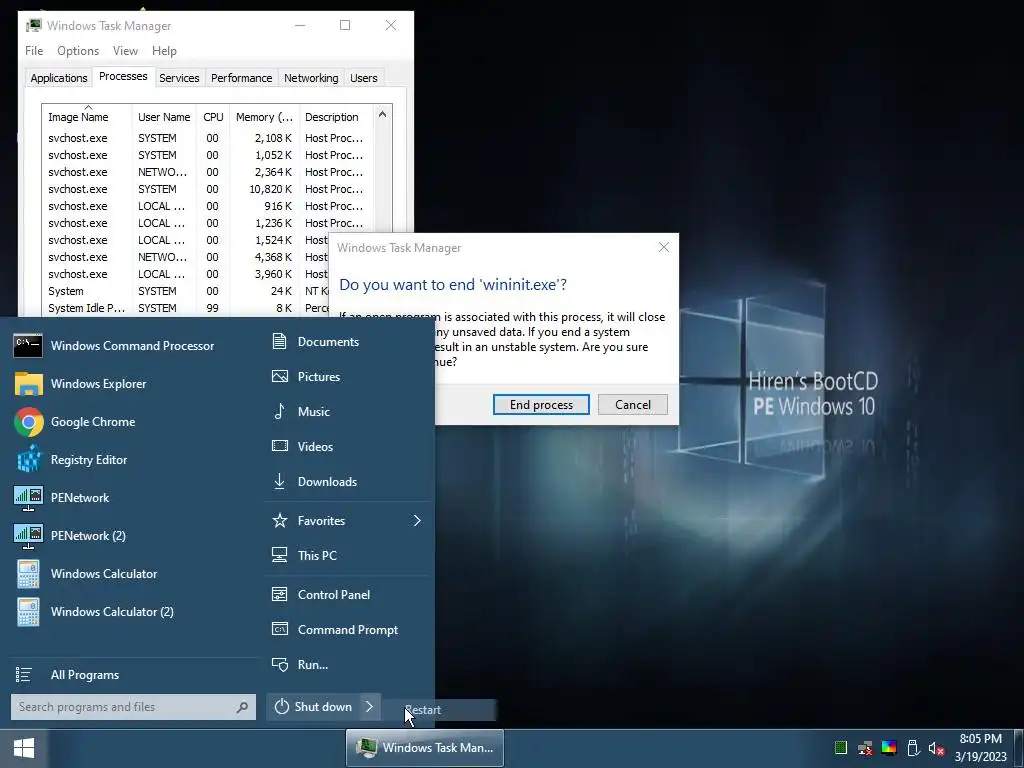Open Documents folder from Start menu
The image size is (1024, 768).
(348, 342)
